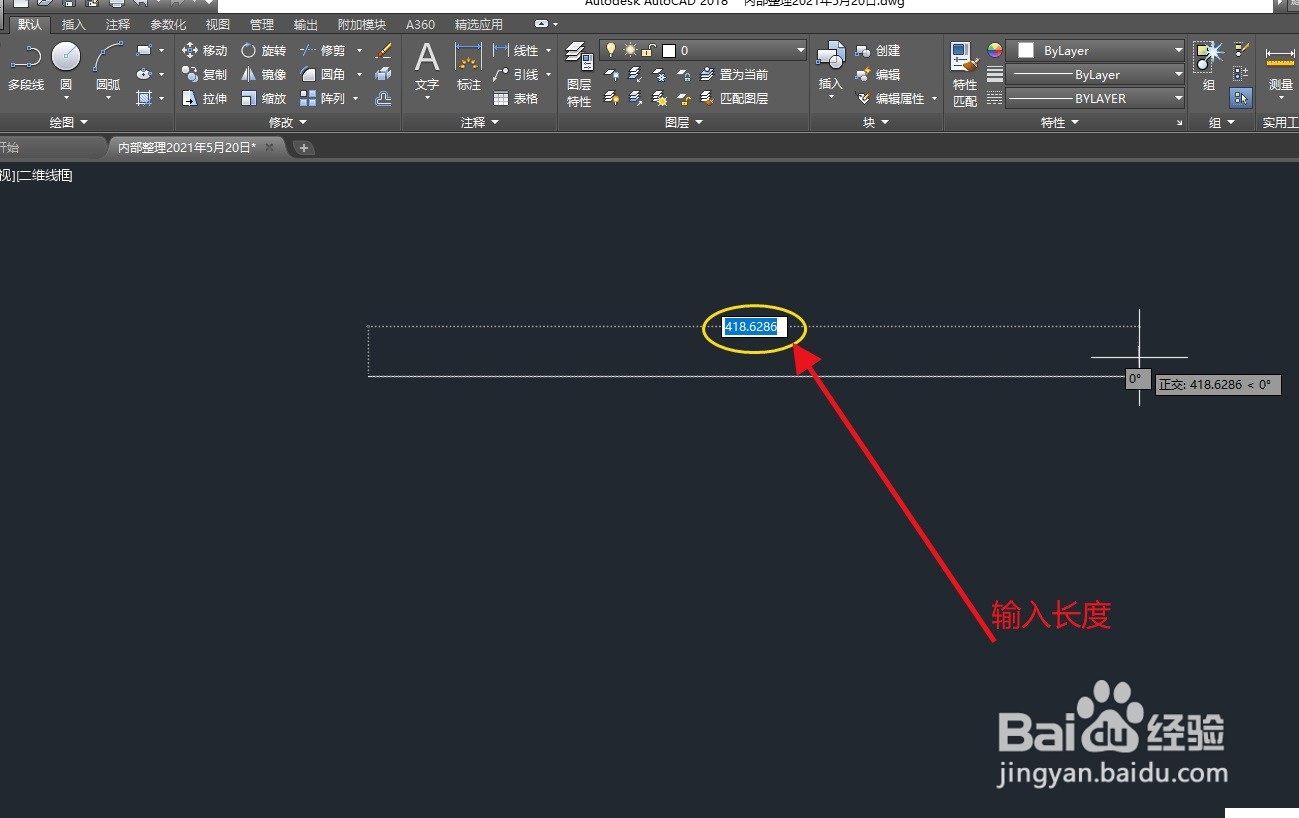
Task: Open the 附加模块 ribbon tab
Action: (x=362, y=25)
